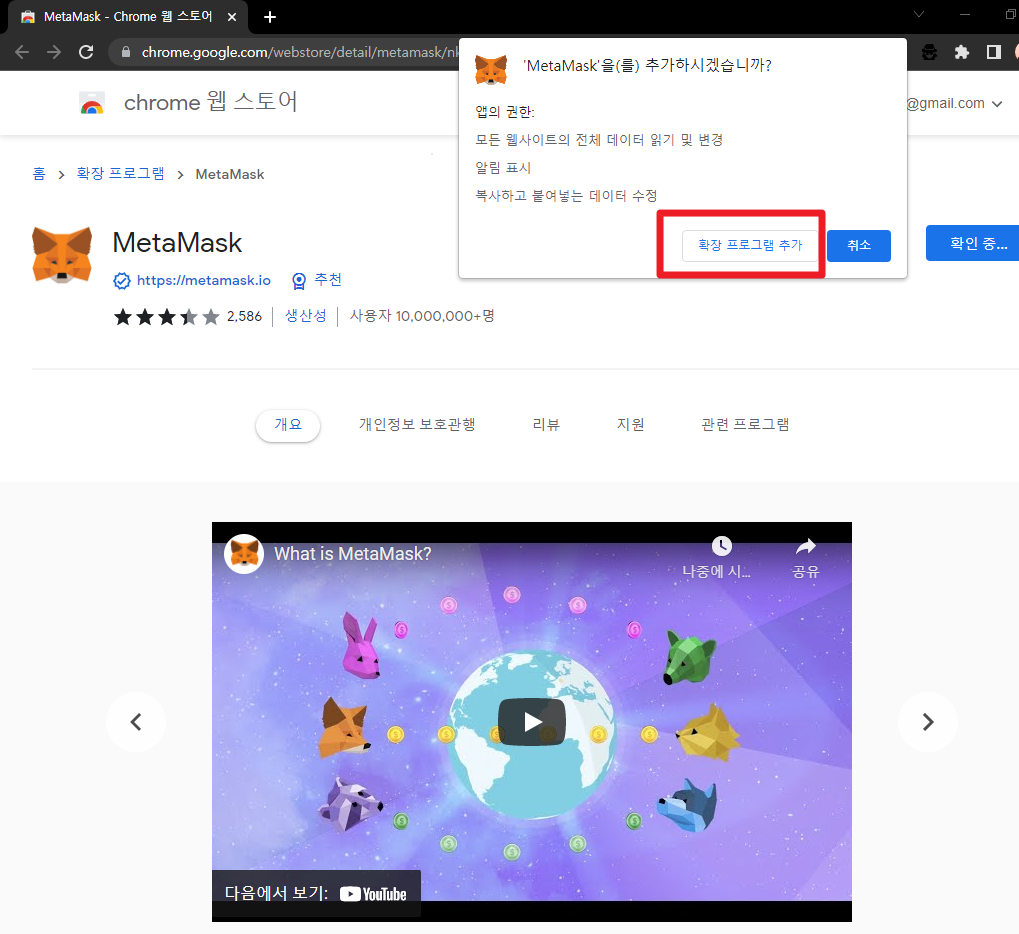Click the blue 확인 중... button
Viewport: 1019px width, 934px height.
(x=972, y=243)
